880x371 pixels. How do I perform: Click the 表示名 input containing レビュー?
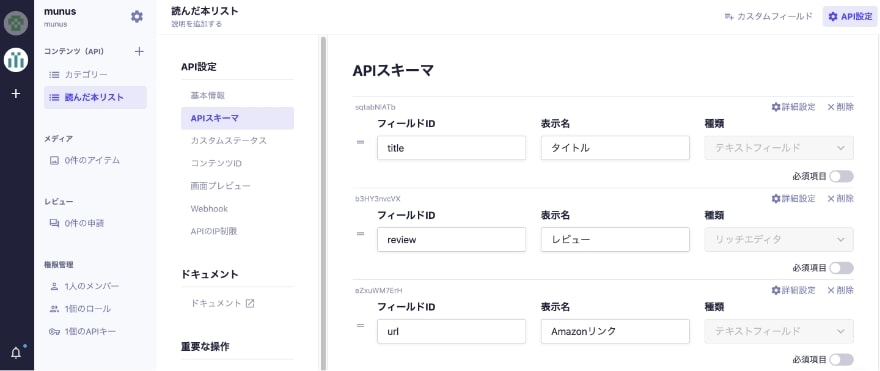point(615,240)
